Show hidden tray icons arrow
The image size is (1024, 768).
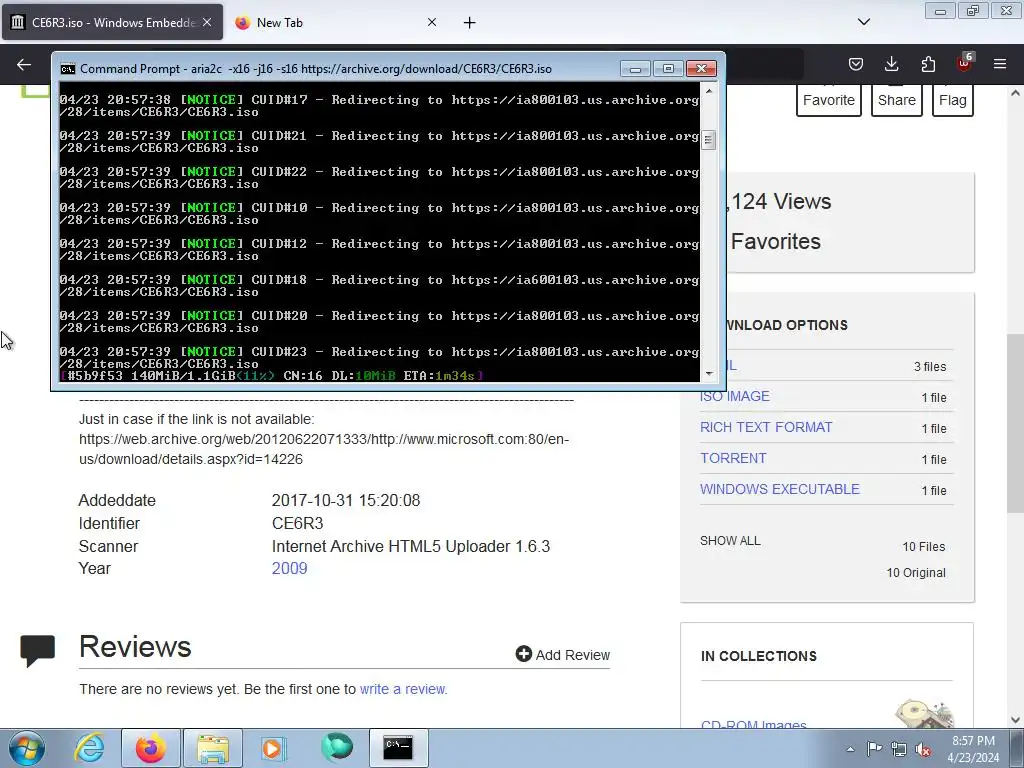(x=850, y=749)
